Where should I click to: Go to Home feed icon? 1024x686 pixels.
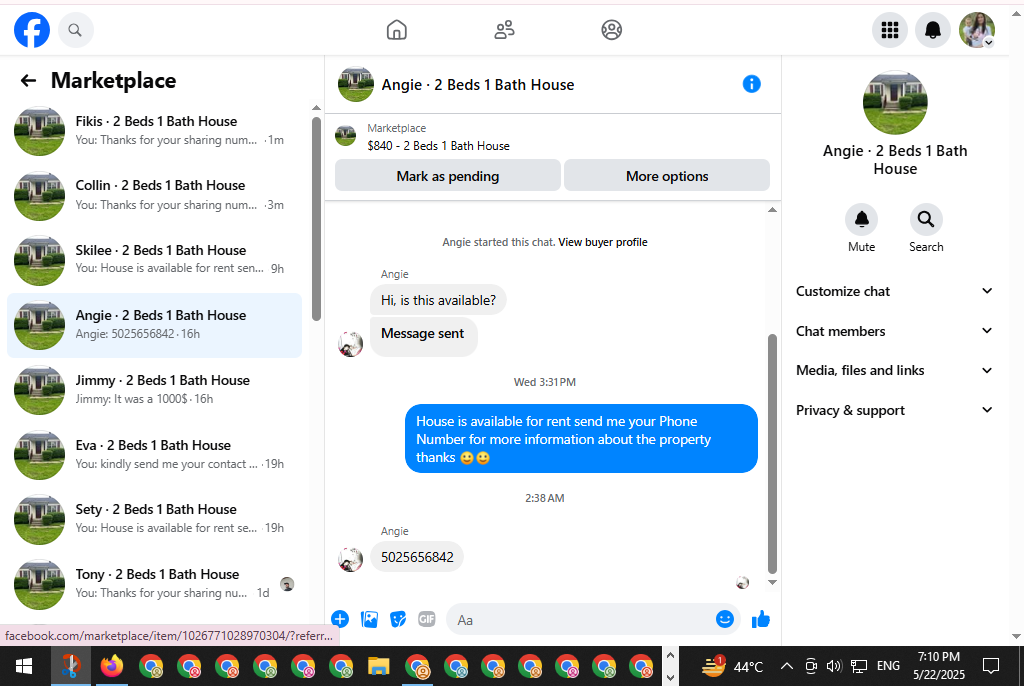click(x=396, y=30)
